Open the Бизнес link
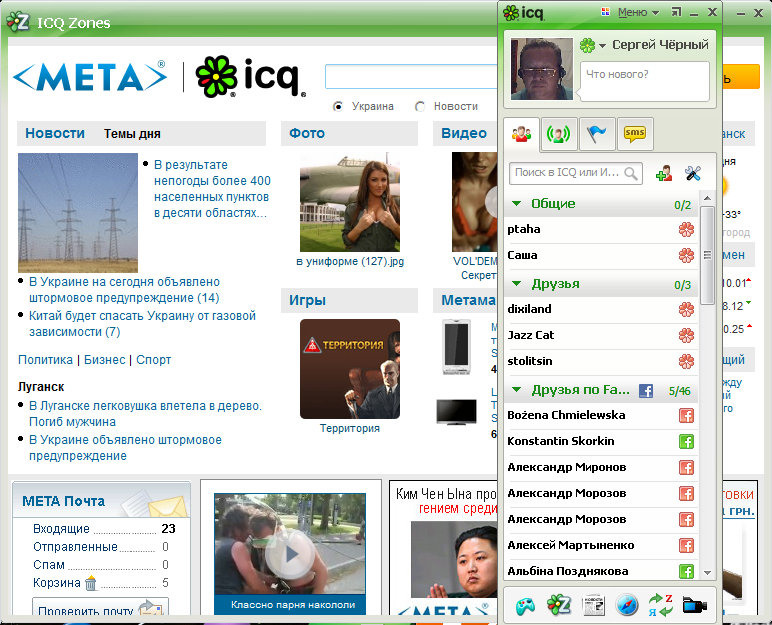 pos(104,360)
